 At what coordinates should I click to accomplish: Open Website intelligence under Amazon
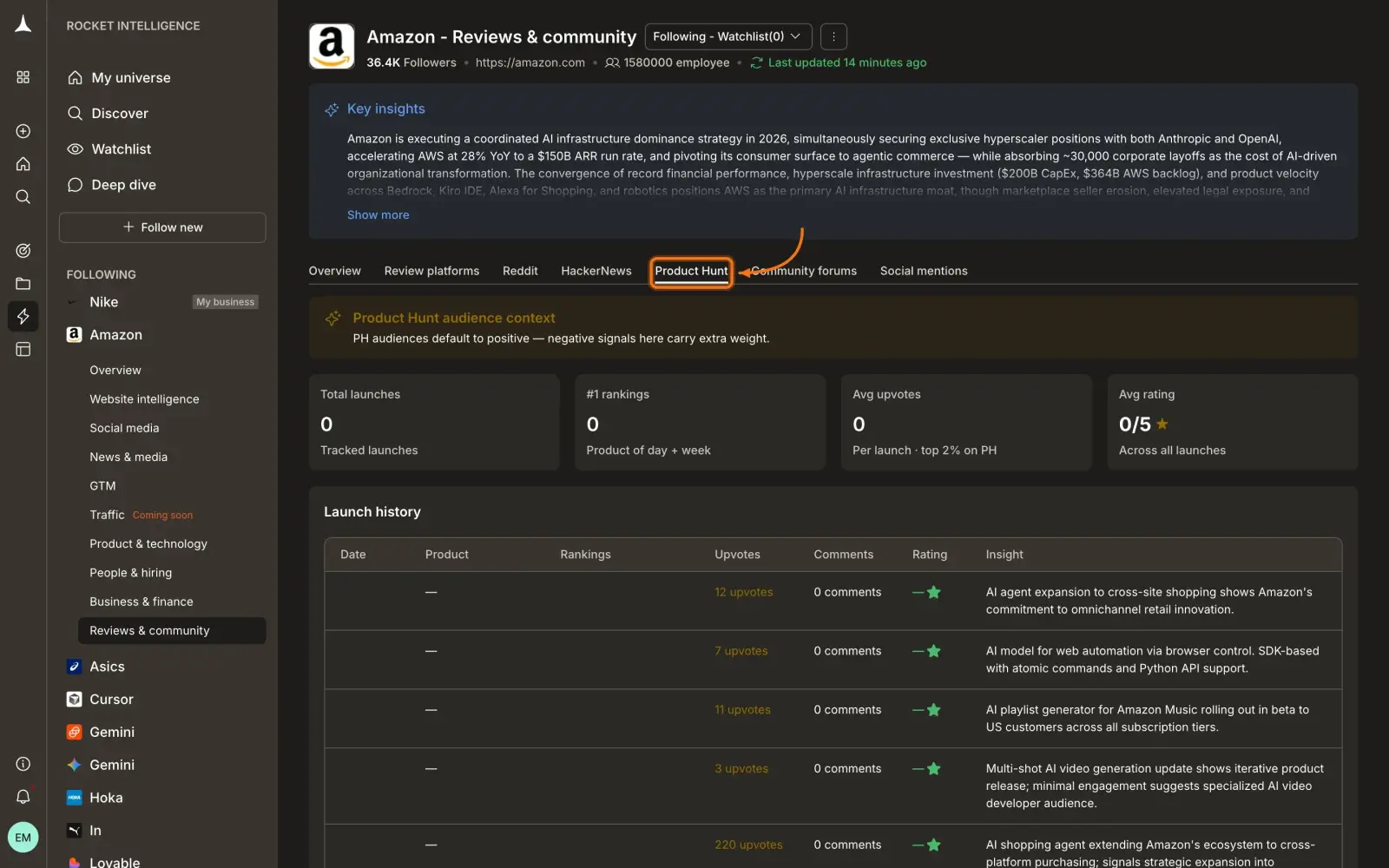tap(144, 399)
